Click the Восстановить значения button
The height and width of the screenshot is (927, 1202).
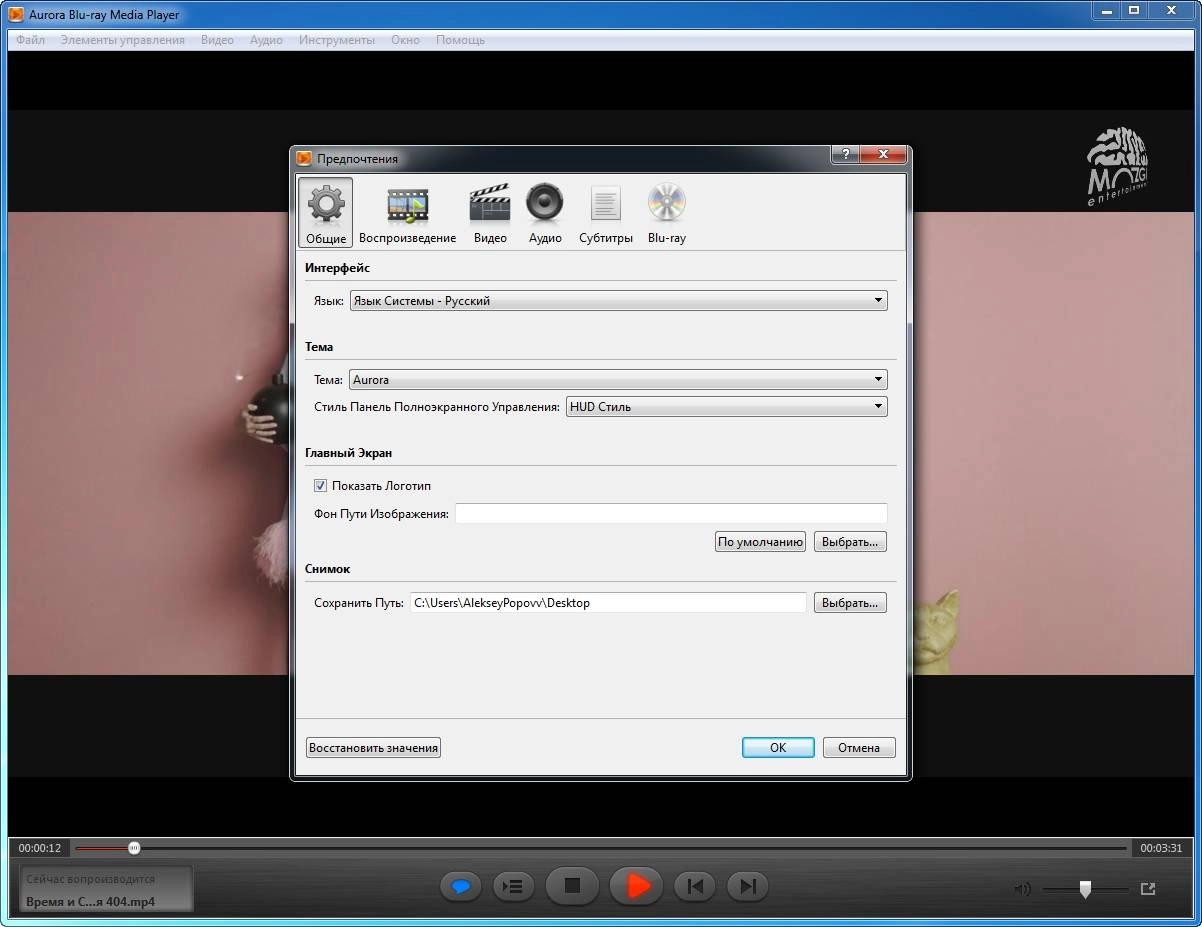pos(373,748)
